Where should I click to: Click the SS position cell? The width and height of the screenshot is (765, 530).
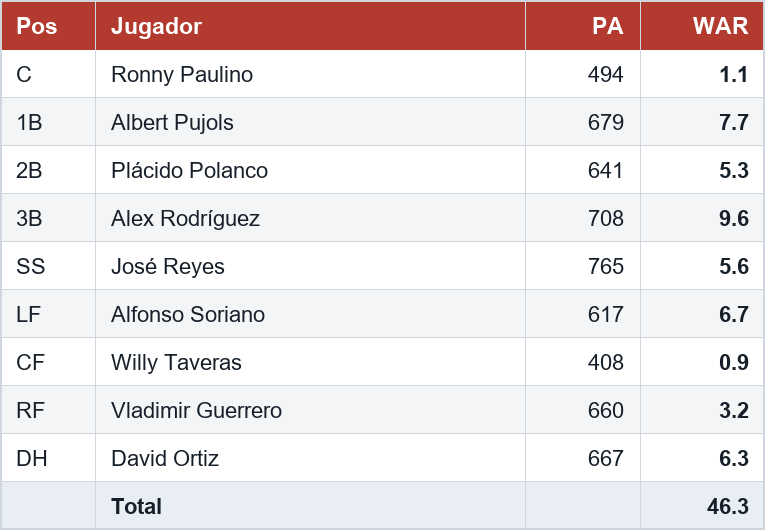[48, 266]
